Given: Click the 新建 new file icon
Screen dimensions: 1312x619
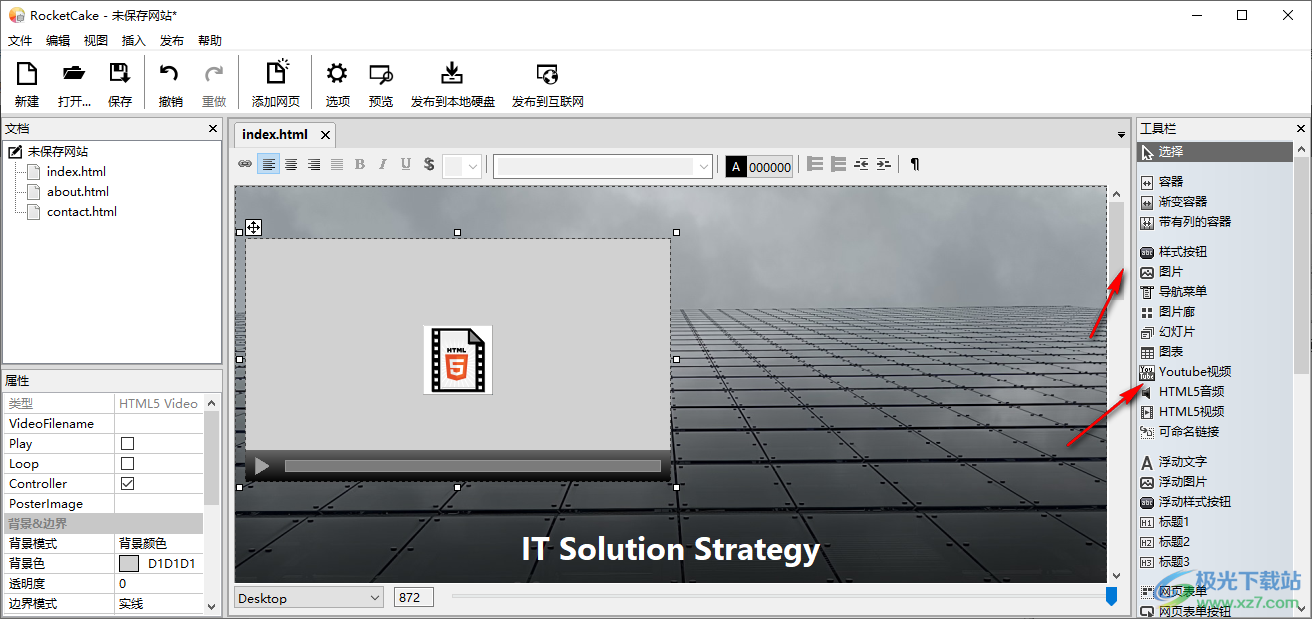Looking at the screenshot, I should click(x=27, y=74).
